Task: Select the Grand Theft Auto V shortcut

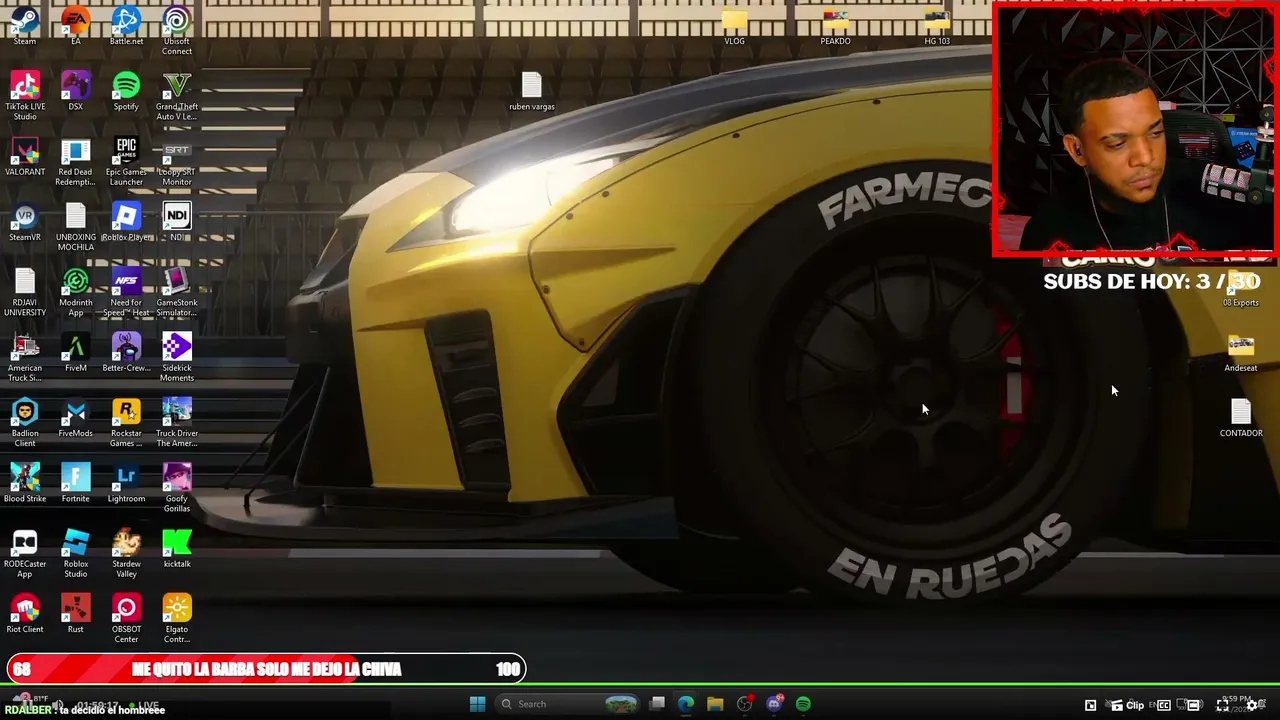Action: (177, 96)
